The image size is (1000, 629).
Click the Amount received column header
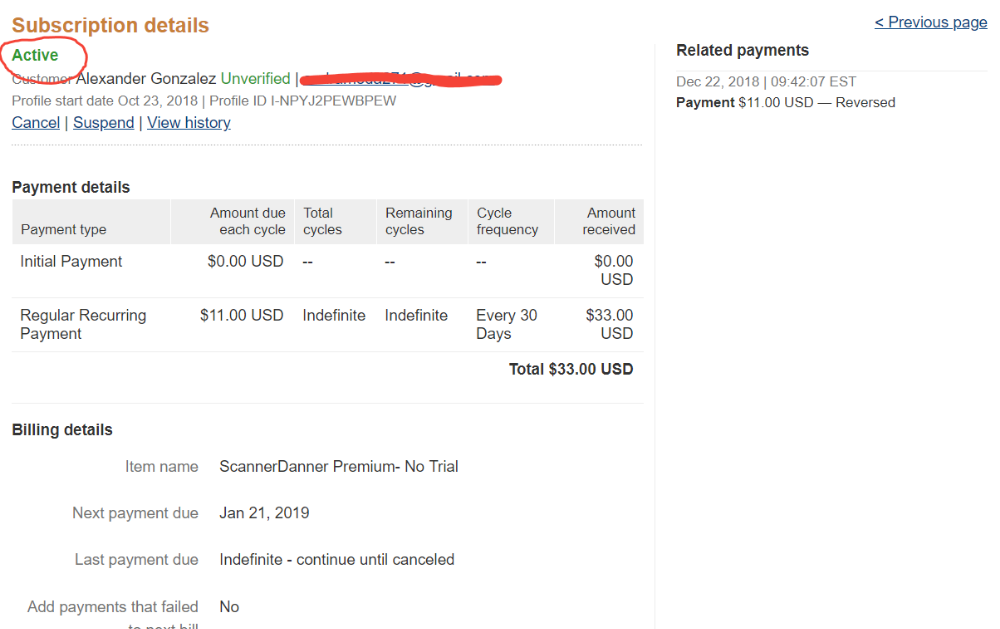(x=608, y=221)
